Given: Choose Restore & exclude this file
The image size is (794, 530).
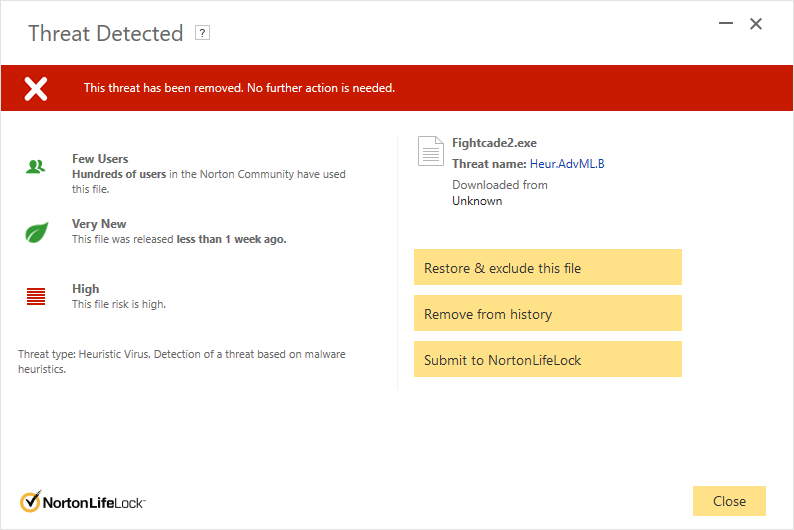Looking at the screenshot, I should (548, 267).
